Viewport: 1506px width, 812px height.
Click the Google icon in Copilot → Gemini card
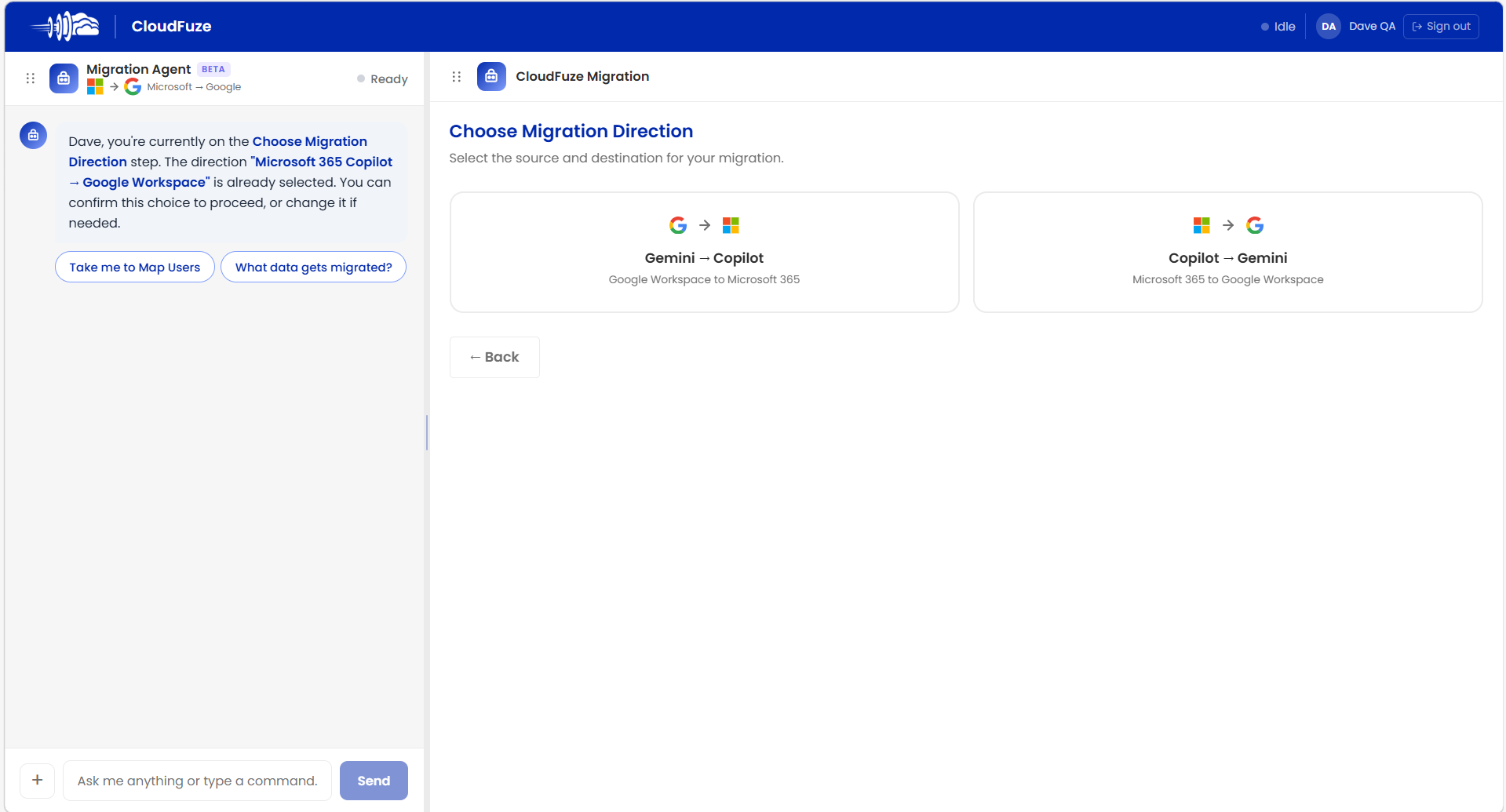point(1255,225)
